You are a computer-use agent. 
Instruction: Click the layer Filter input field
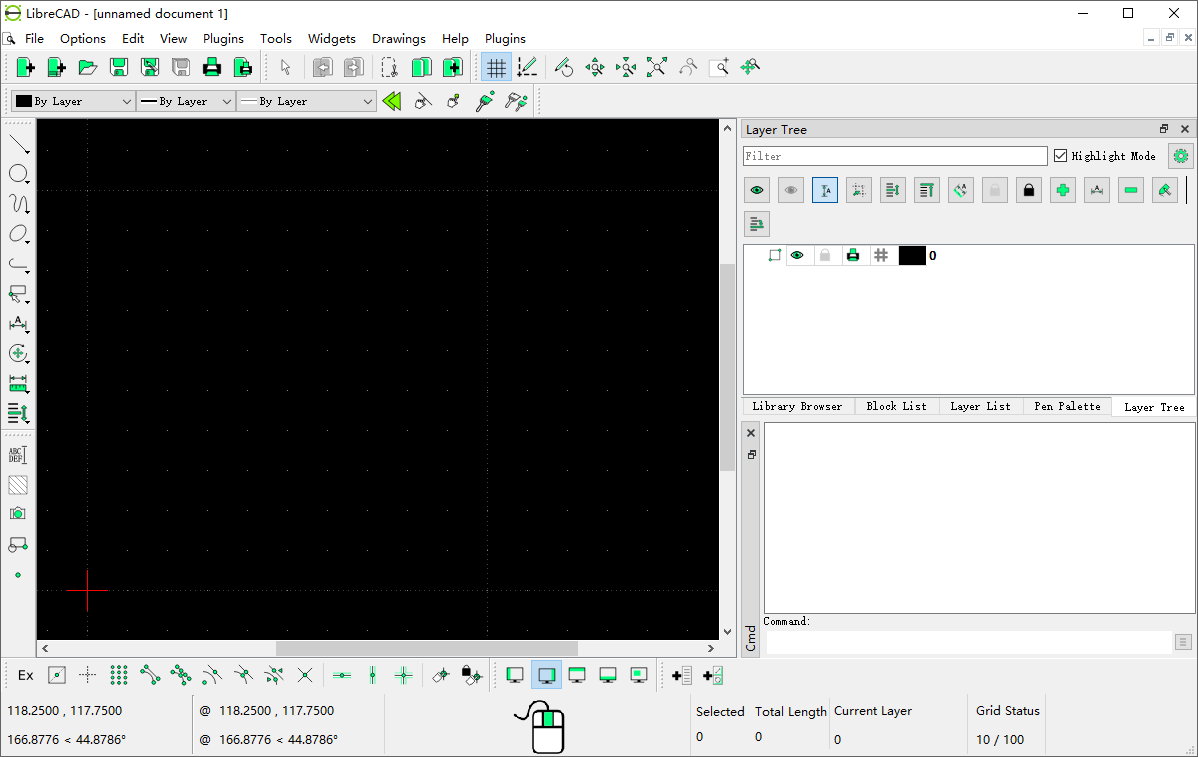[895, 156]
